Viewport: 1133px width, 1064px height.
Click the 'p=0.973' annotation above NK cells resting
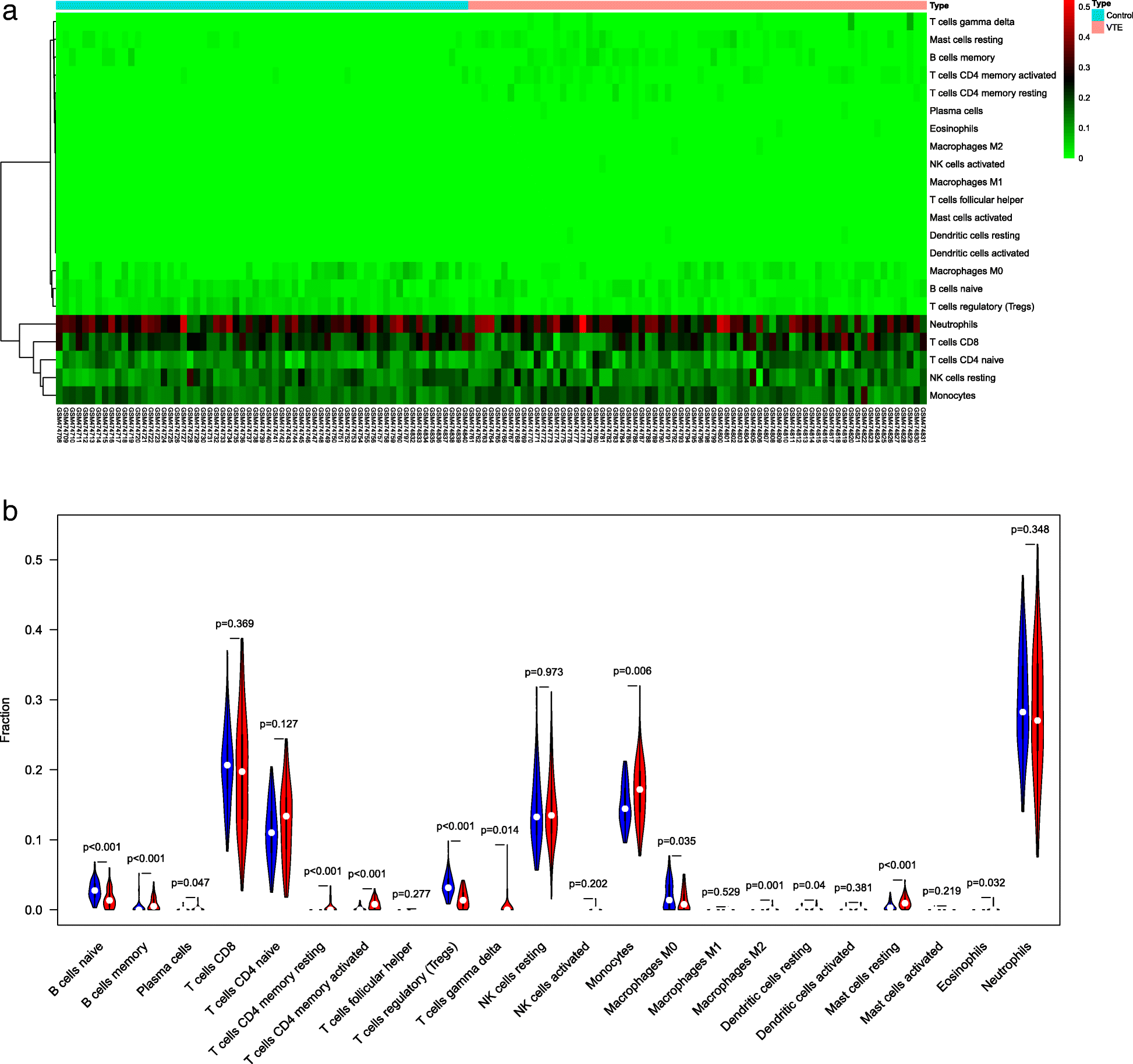click(x=544, y=672)
